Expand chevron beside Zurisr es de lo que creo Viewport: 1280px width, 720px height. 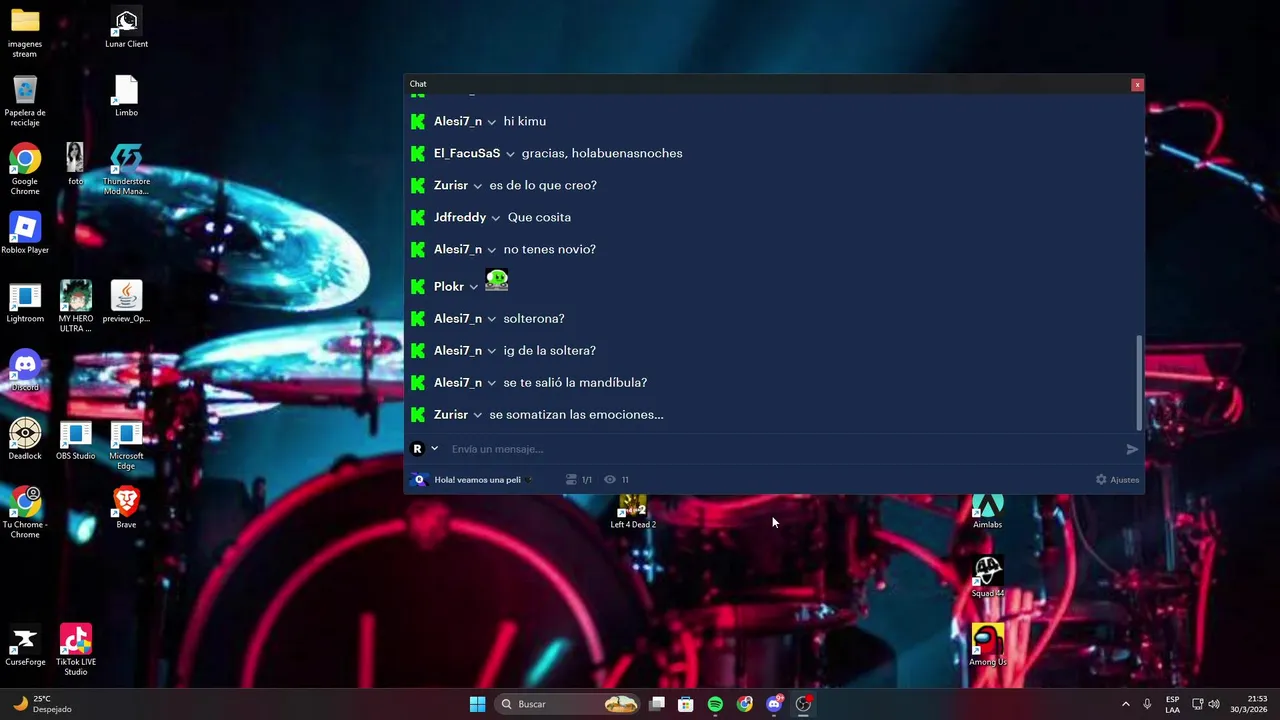coord(477,186)
